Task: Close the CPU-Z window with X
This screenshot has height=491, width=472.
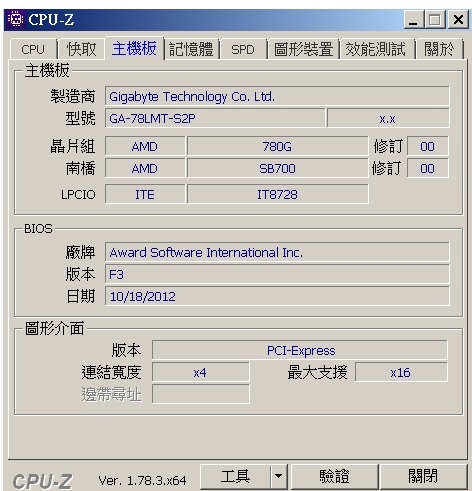Action: [x=458, y=20]
